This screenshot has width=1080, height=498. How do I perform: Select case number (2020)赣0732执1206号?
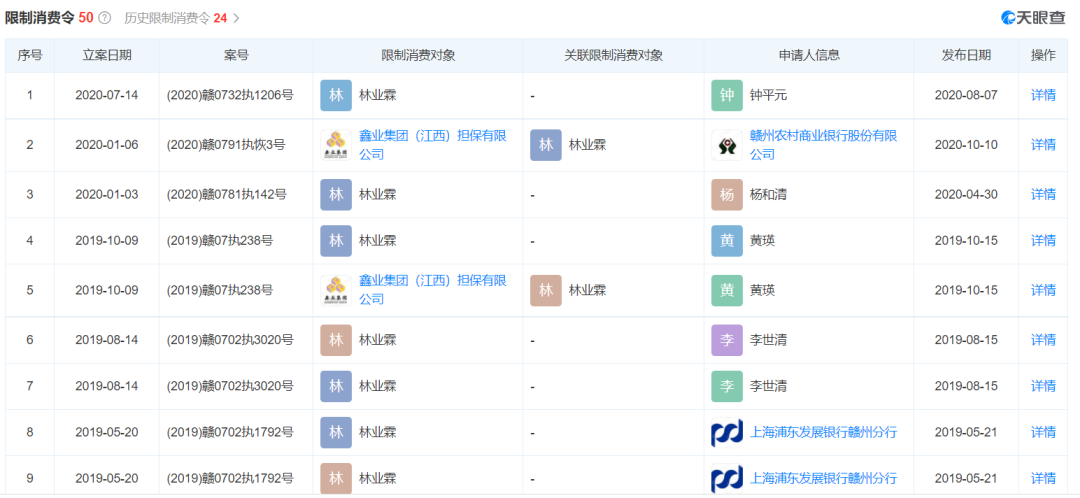tap(230, 96)
